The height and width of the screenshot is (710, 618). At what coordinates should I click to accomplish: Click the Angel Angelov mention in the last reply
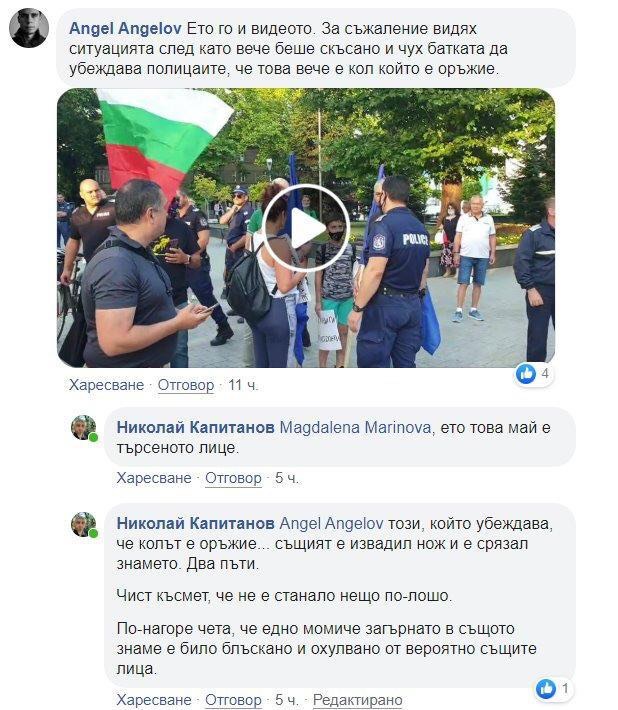pos(331,524)
